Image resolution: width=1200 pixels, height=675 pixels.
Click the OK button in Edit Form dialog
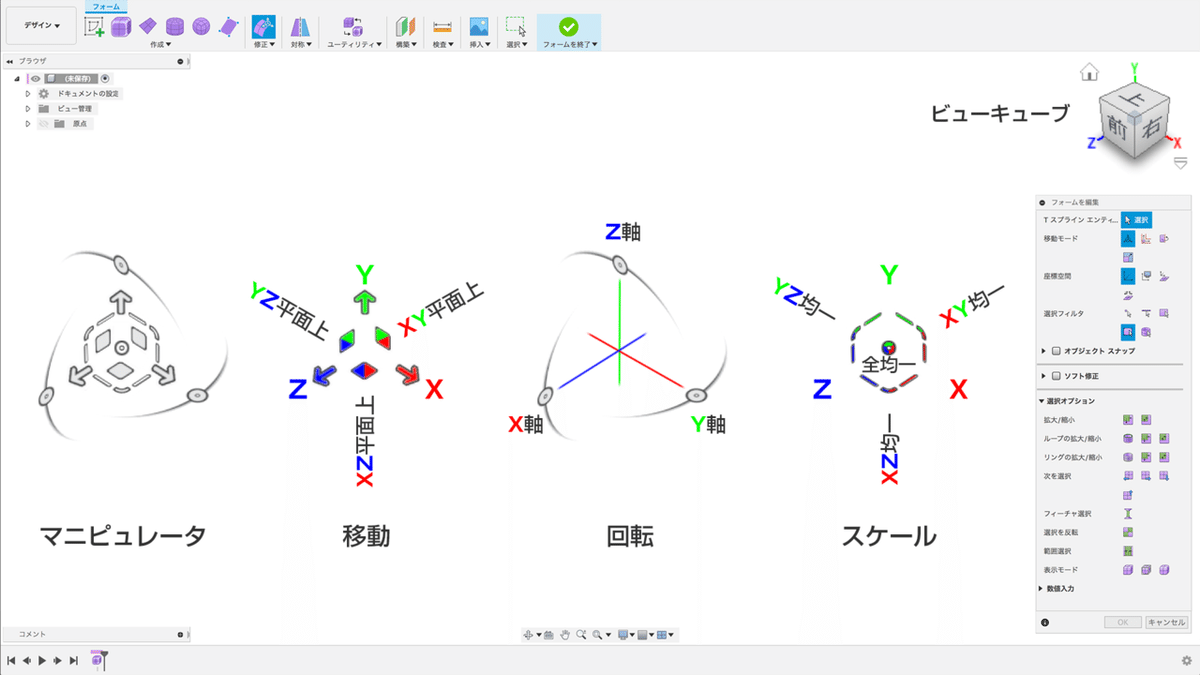point(1123,622)
